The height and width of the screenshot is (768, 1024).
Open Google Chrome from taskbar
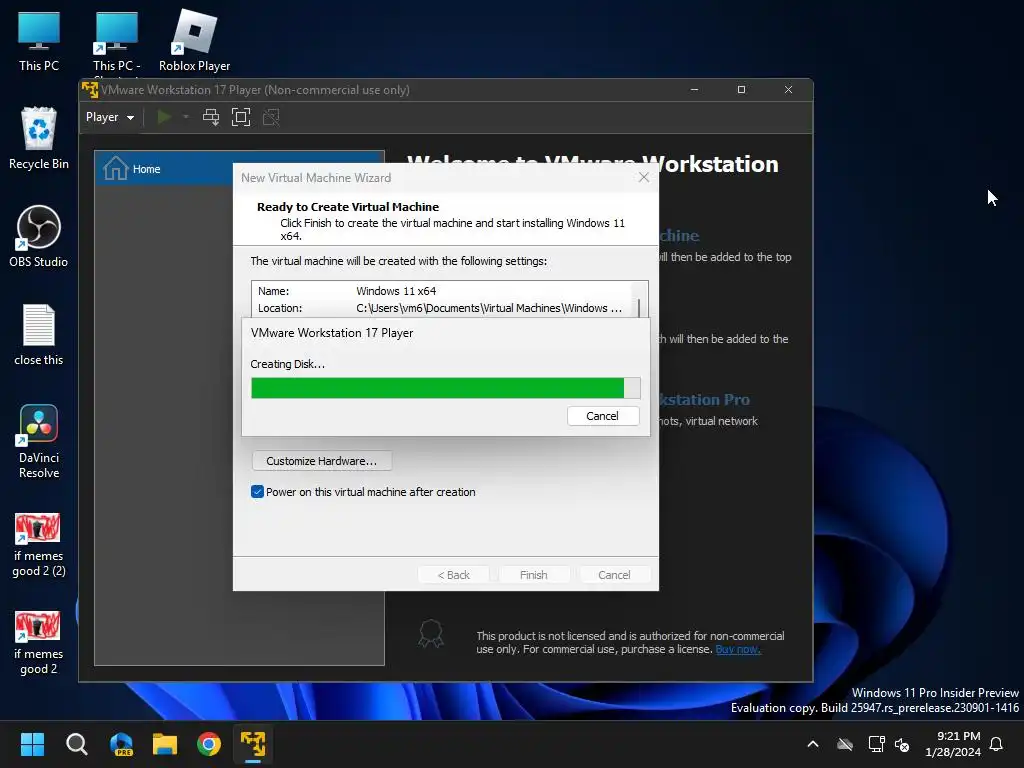tap(209, 744)
